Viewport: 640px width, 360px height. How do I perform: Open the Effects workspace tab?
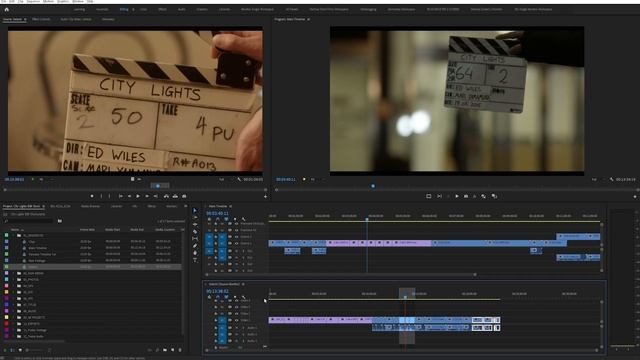[162, 9]
